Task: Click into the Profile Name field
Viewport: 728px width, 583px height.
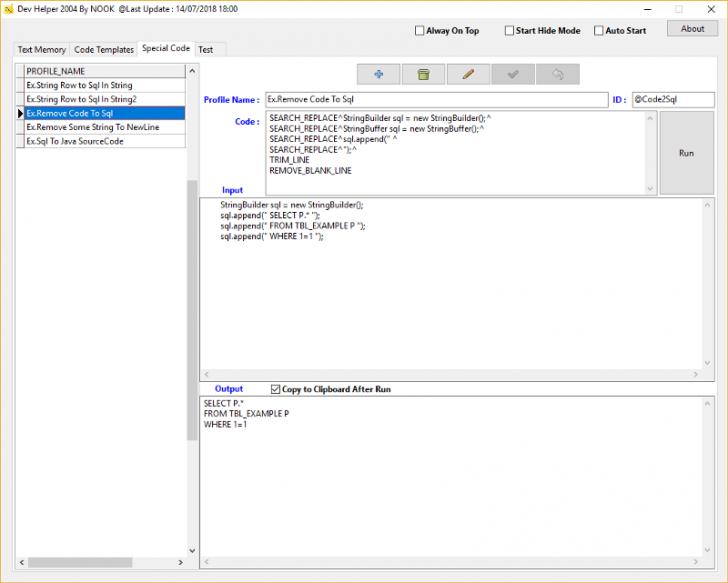Action: [x=436, y=99]
